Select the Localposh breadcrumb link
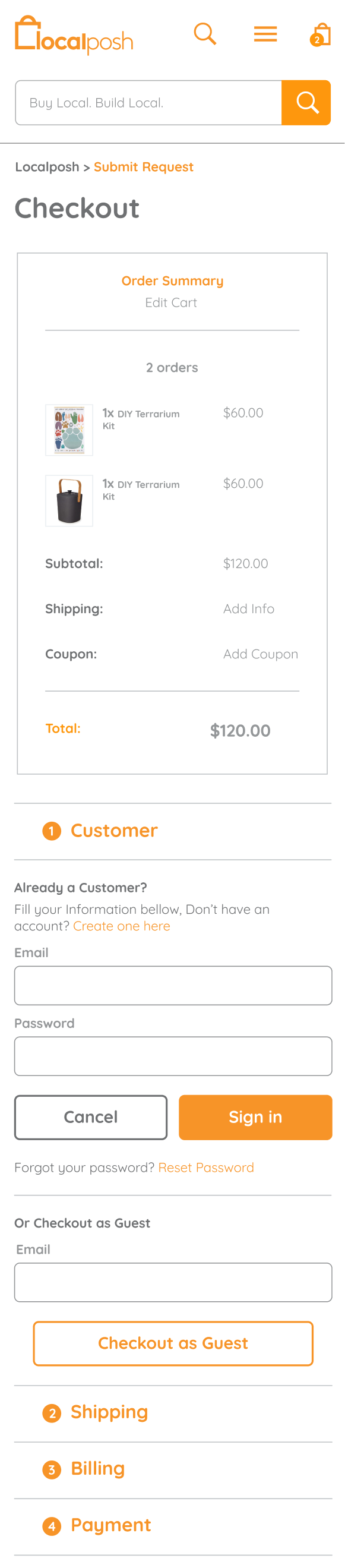 47,167
